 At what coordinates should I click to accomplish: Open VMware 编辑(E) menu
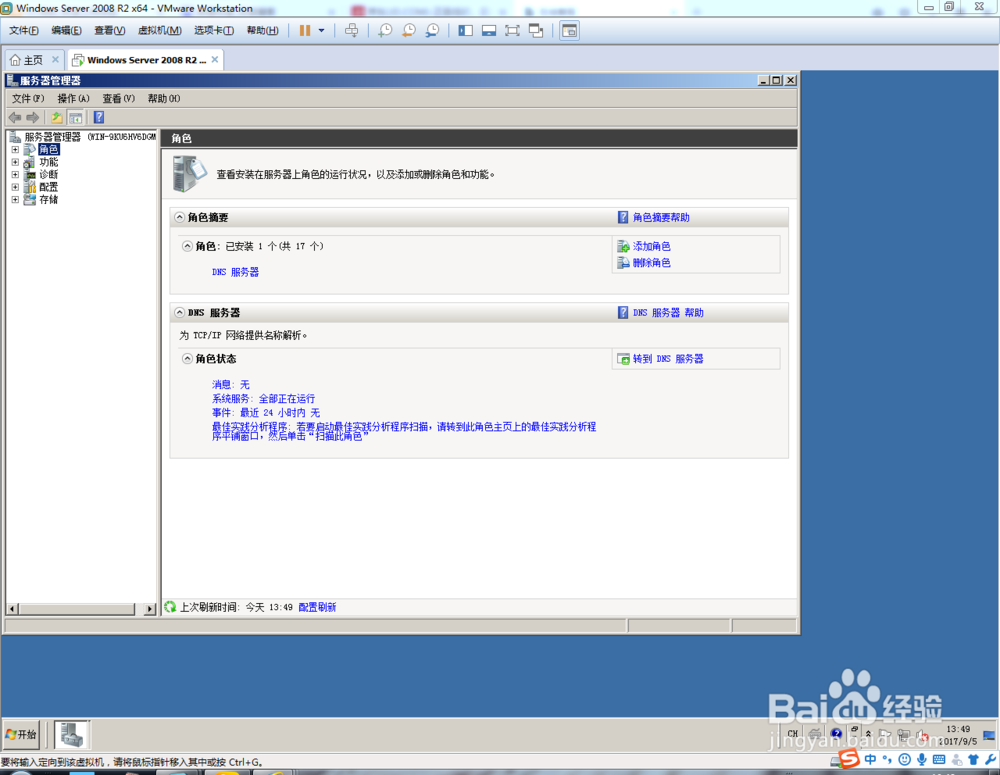pyautogui.click(x=66, y=31)
